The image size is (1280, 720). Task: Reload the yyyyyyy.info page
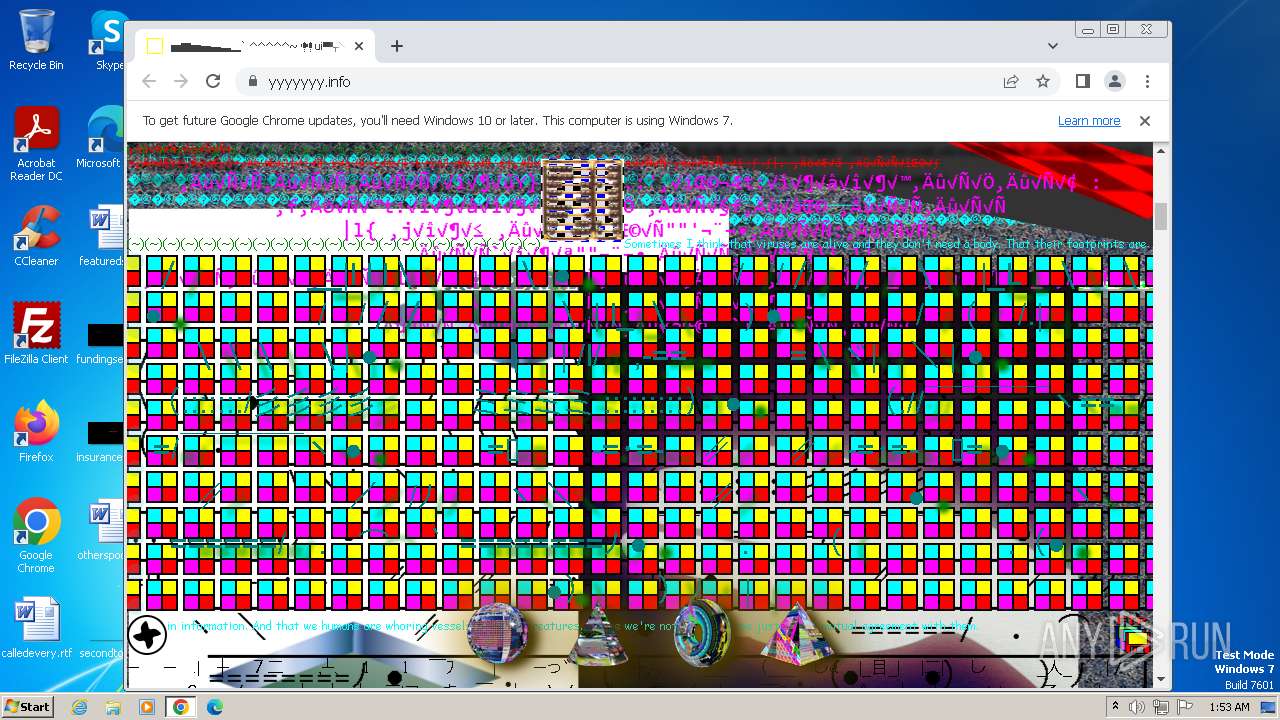coord(213,82)
